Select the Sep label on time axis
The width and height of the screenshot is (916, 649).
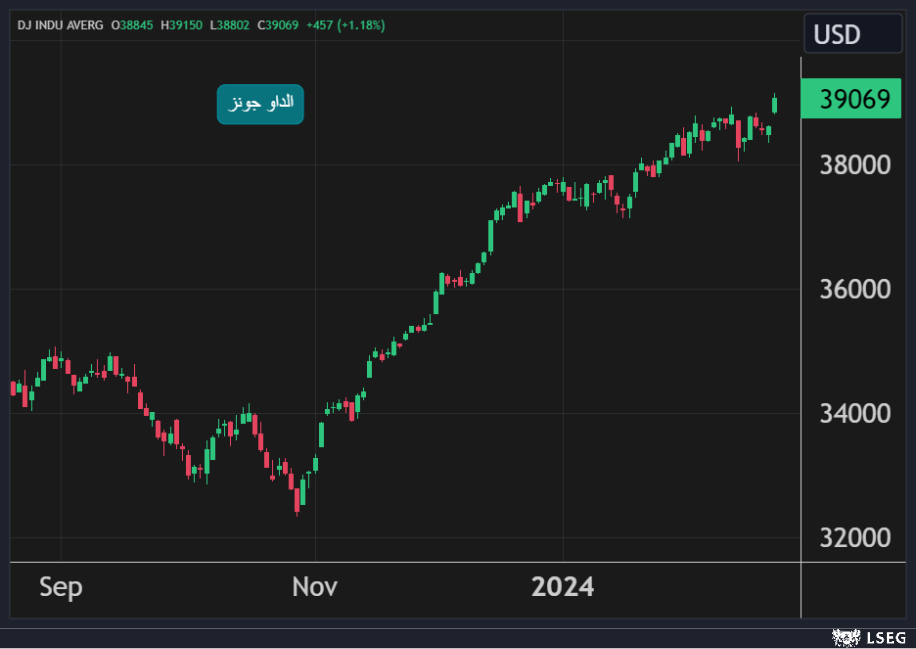tap(61, 587)
